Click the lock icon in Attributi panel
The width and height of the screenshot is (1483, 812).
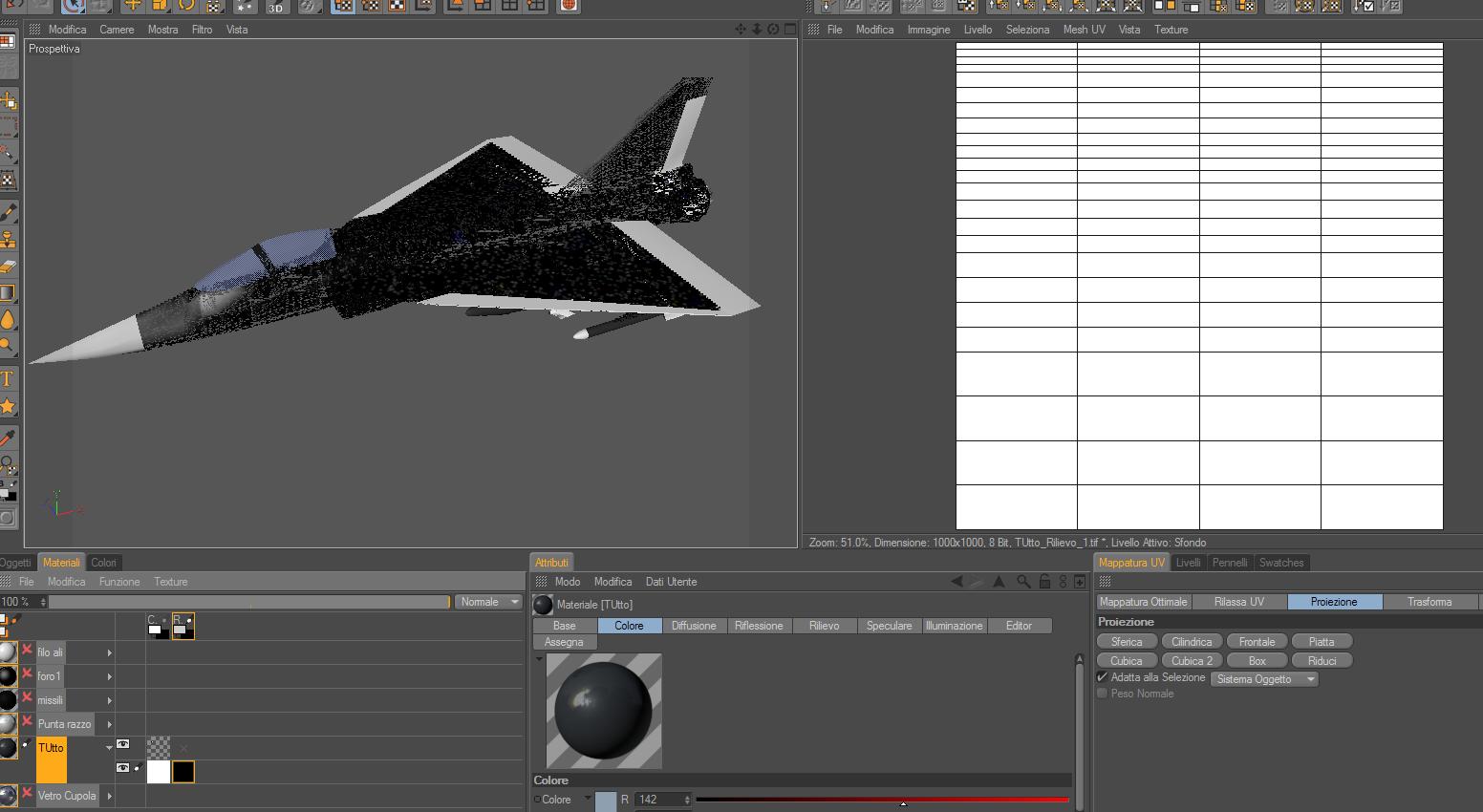[x=1044, y=582]
